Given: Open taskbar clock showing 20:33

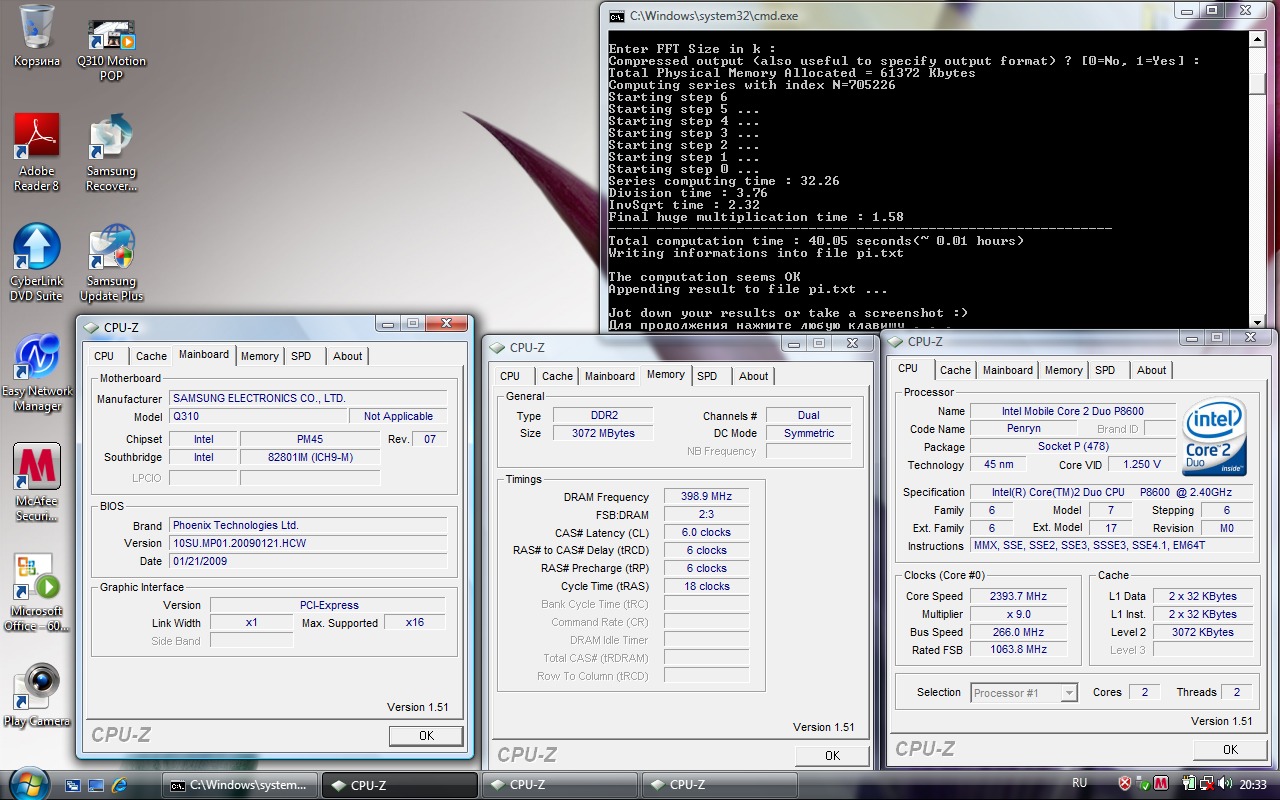Looking at the screenshot, I should (1253, 784).
